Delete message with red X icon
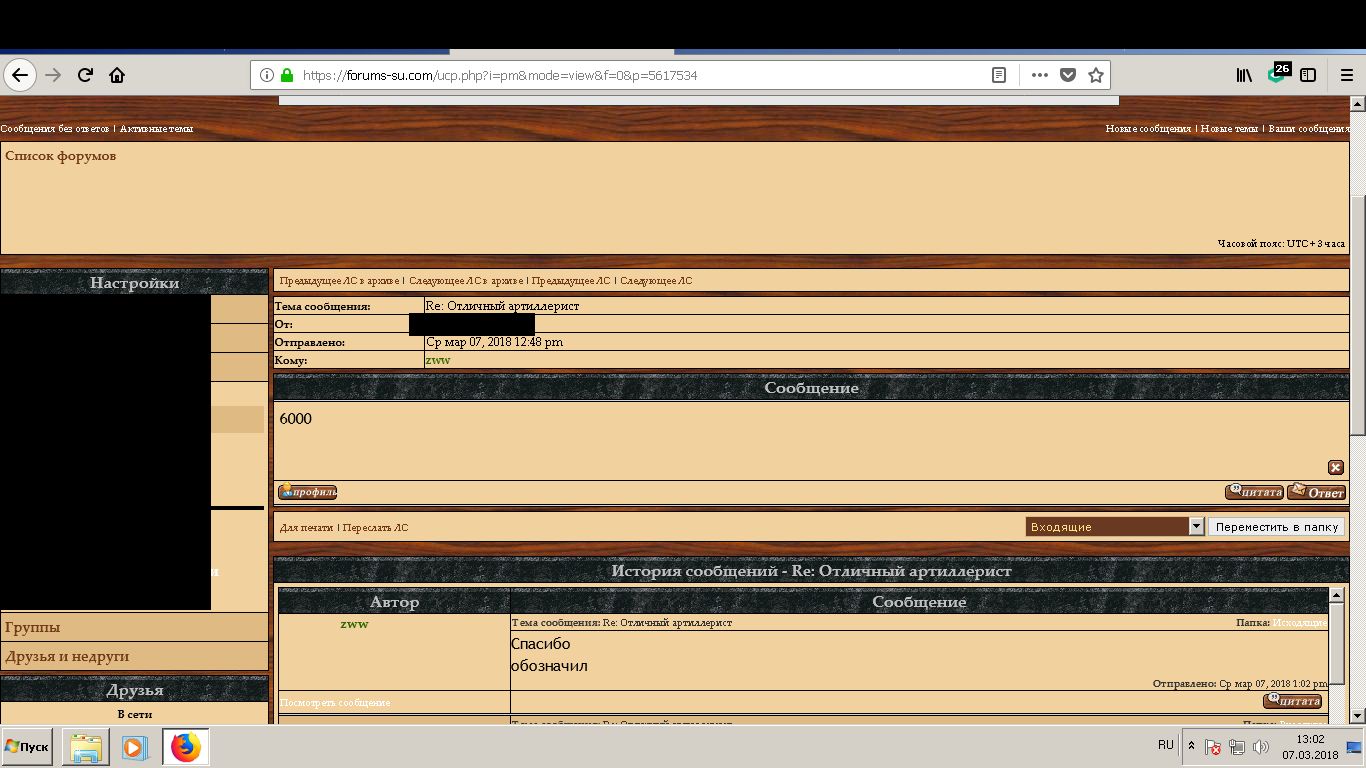The width and height of the screenshot is (1366, 768). [1336, 467]
